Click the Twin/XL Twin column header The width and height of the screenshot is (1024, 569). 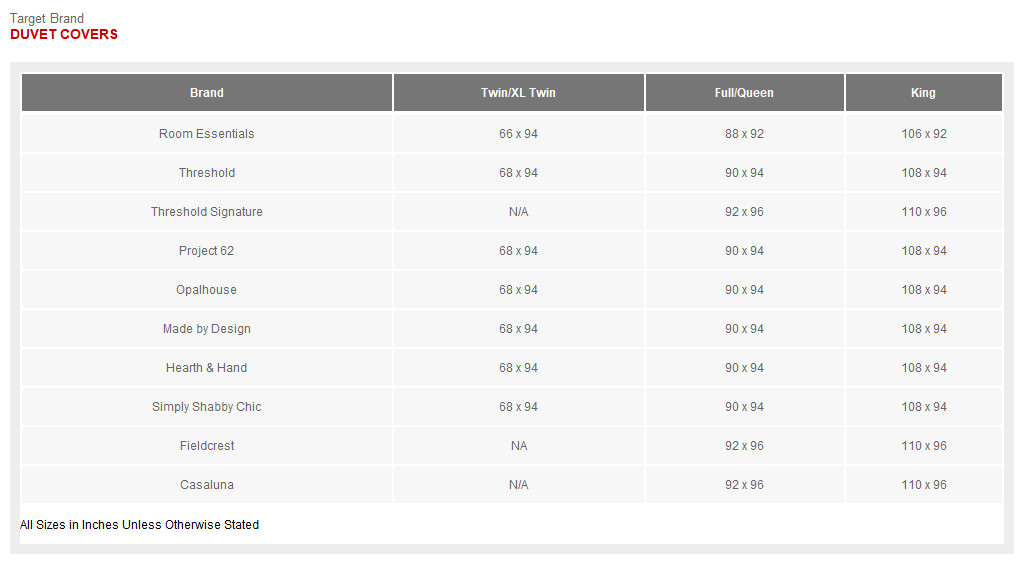[518, 93]
